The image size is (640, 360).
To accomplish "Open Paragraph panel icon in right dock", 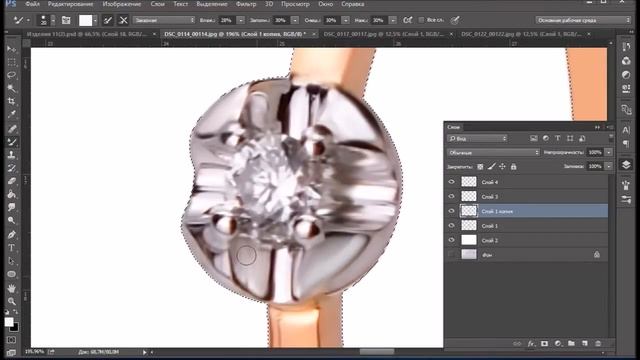I will (626, 144).
